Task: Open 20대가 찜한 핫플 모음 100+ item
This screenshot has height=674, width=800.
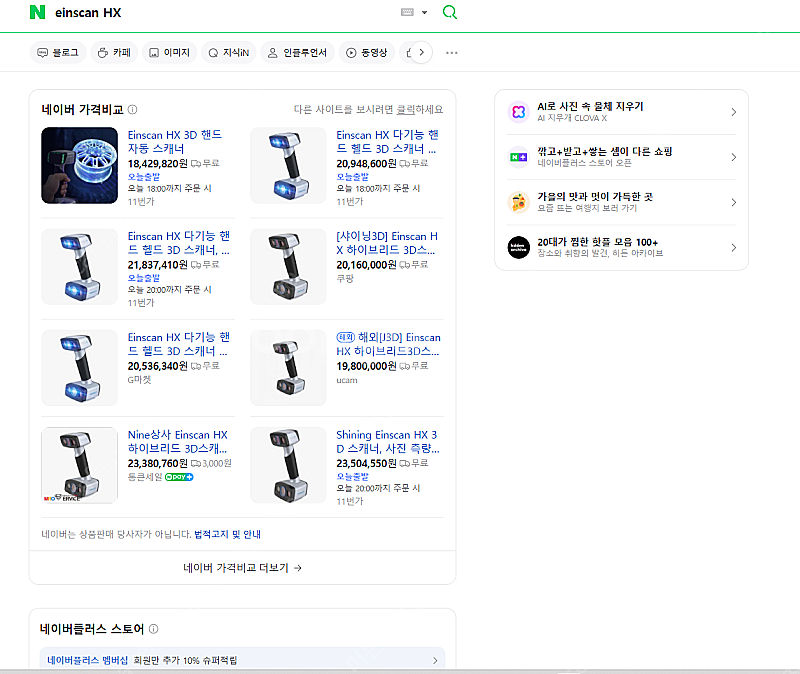Action: 597,242
